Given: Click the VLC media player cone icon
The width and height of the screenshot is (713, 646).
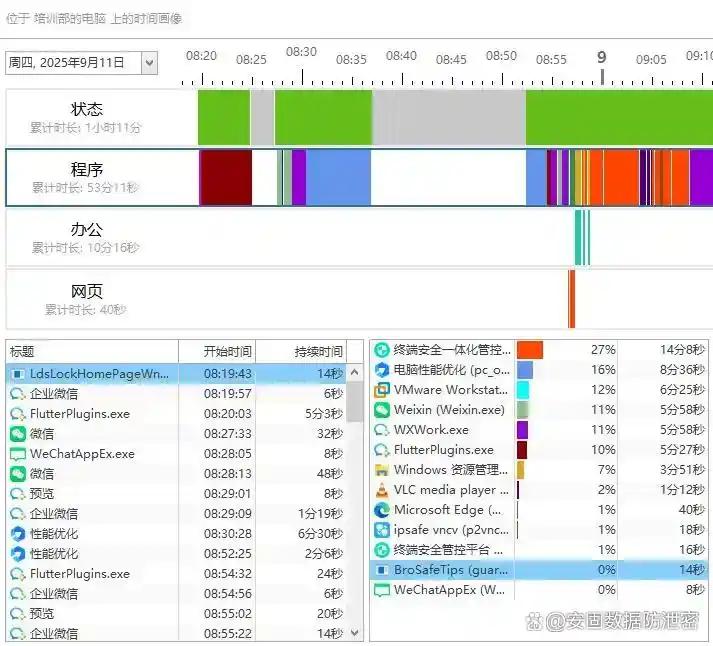Looking at the screenshot, I should [381, 490].
